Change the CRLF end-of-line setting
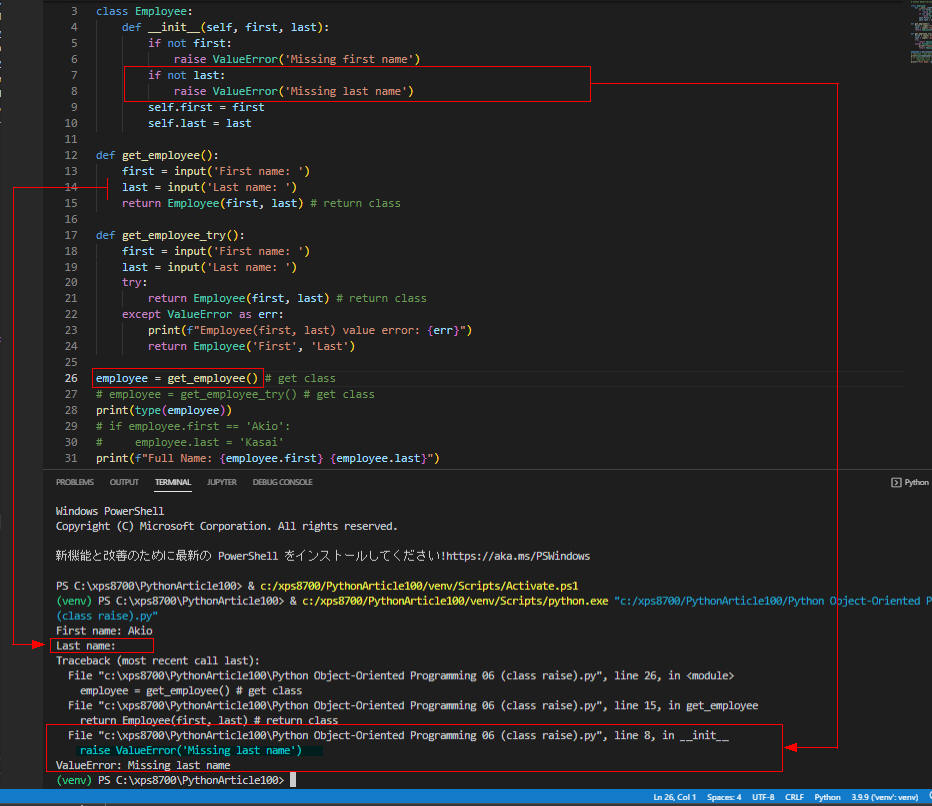This screenshot has width=932, height=806. [794, 797]
